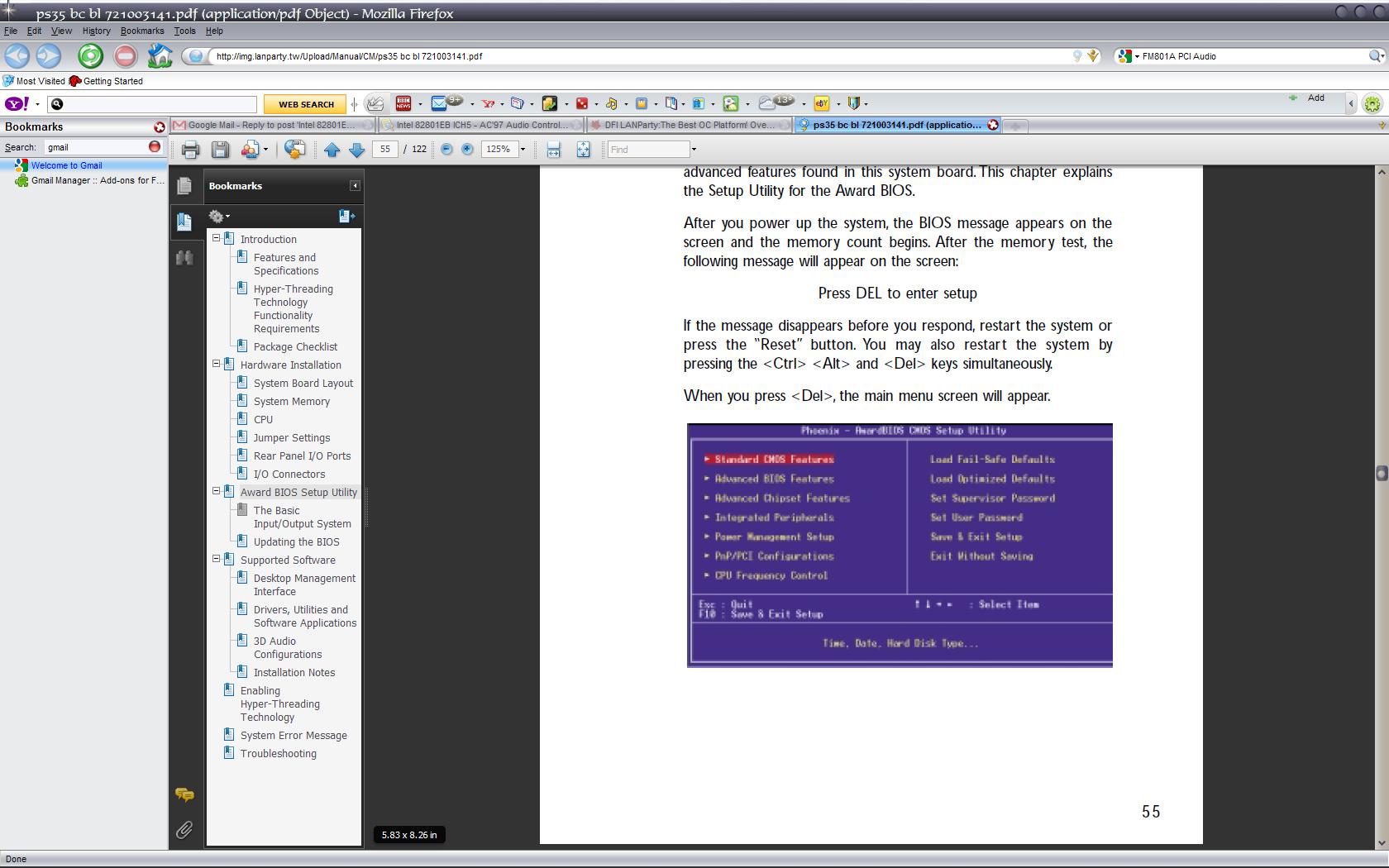Screen dimensions: 1389x868
Task: Jump to the Updating the BIOS bookmark
Action: pyautogui.click(x=296, y=541)
